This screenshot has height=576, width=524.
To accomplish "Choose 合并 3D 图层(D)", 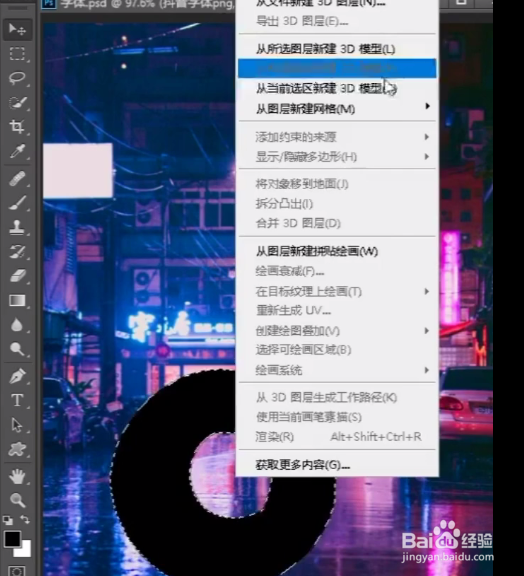I will 337,223.
